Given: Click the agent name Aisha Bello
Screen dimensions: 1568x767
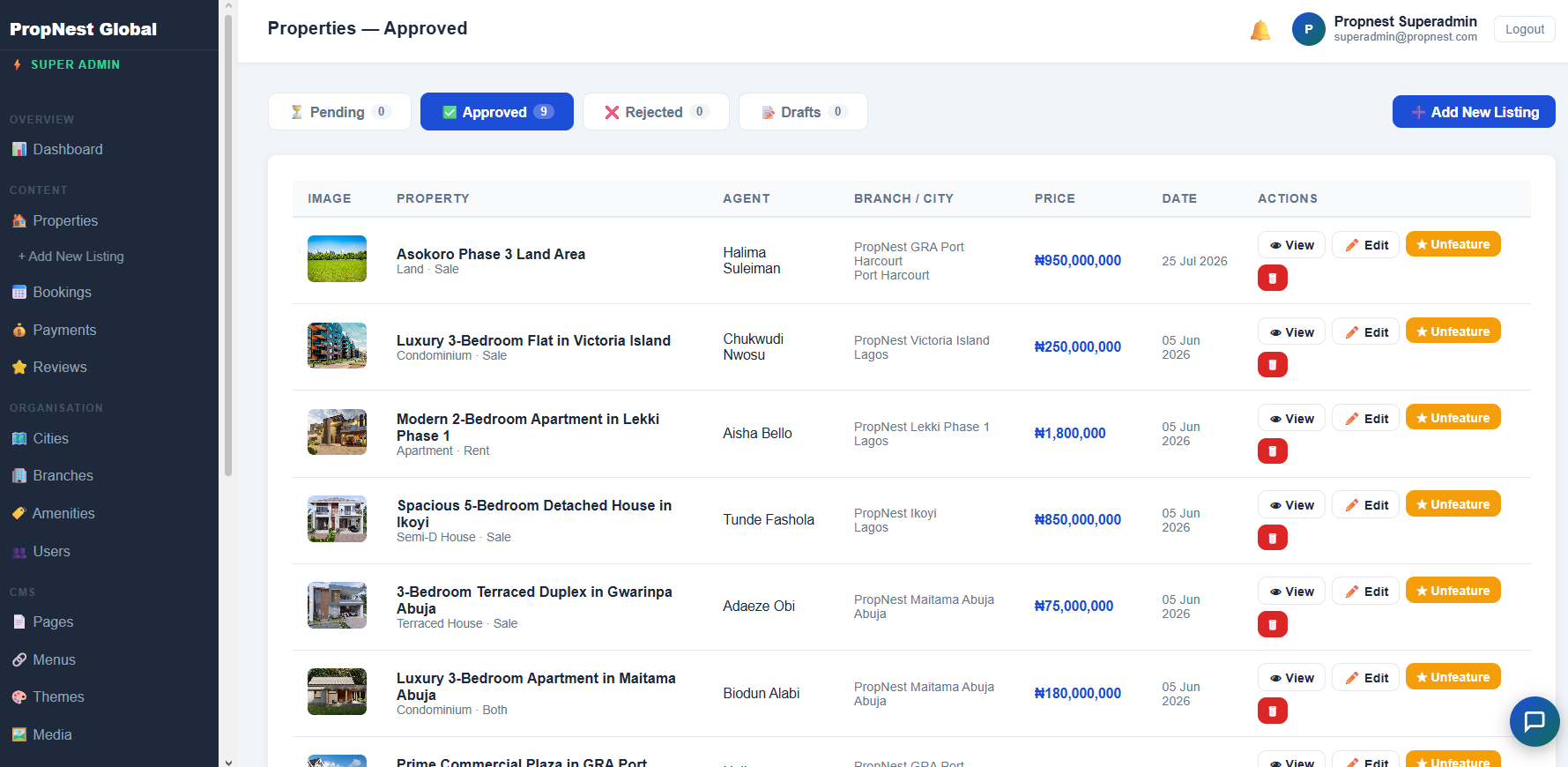Looking at the screenshot, I should point(758,433).
